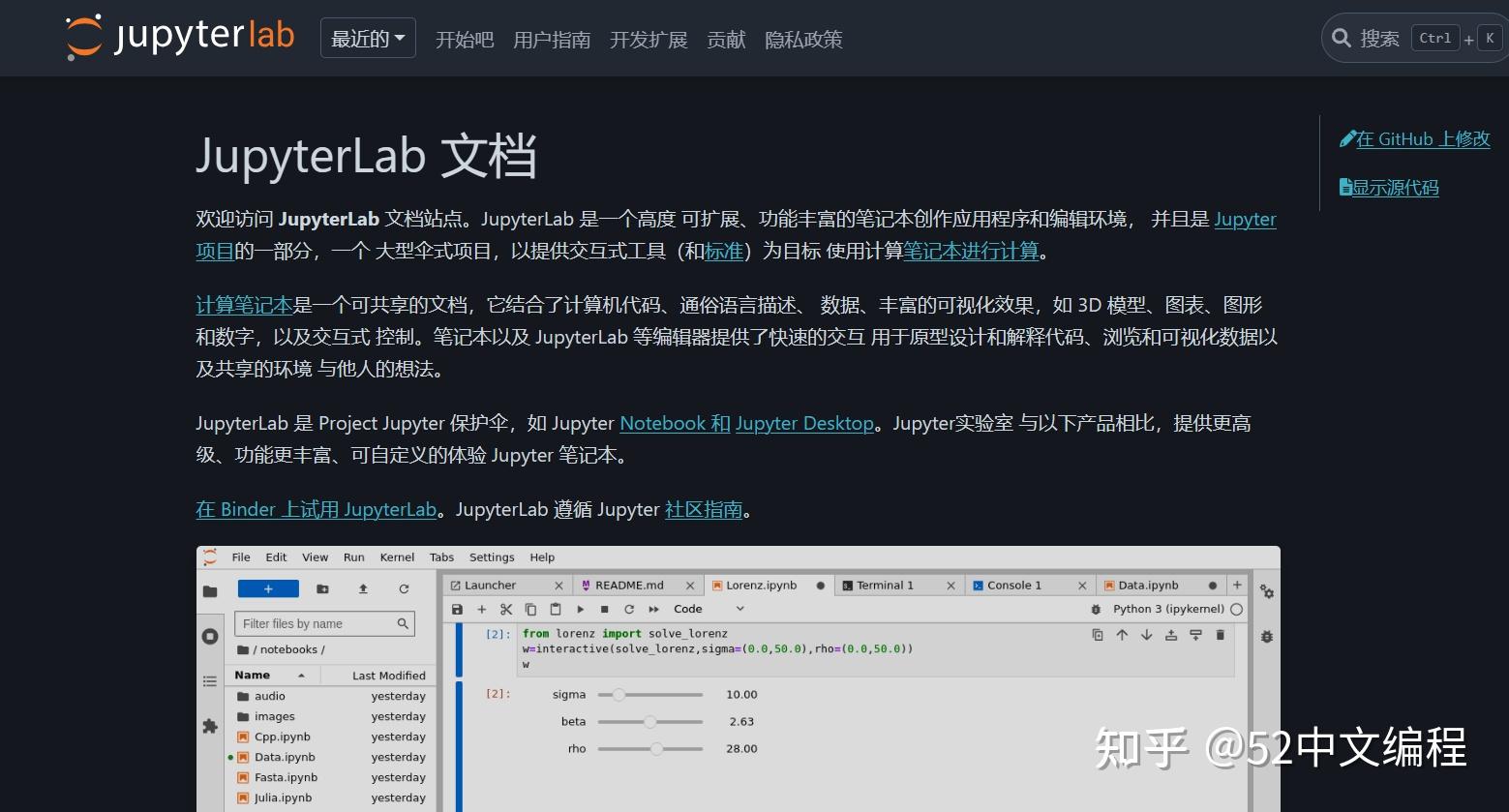The height and width of the screenshot is (812, 1509).
Task: Select the Run cell icon in notebook toolbar
Action: [x=581, y=609]
